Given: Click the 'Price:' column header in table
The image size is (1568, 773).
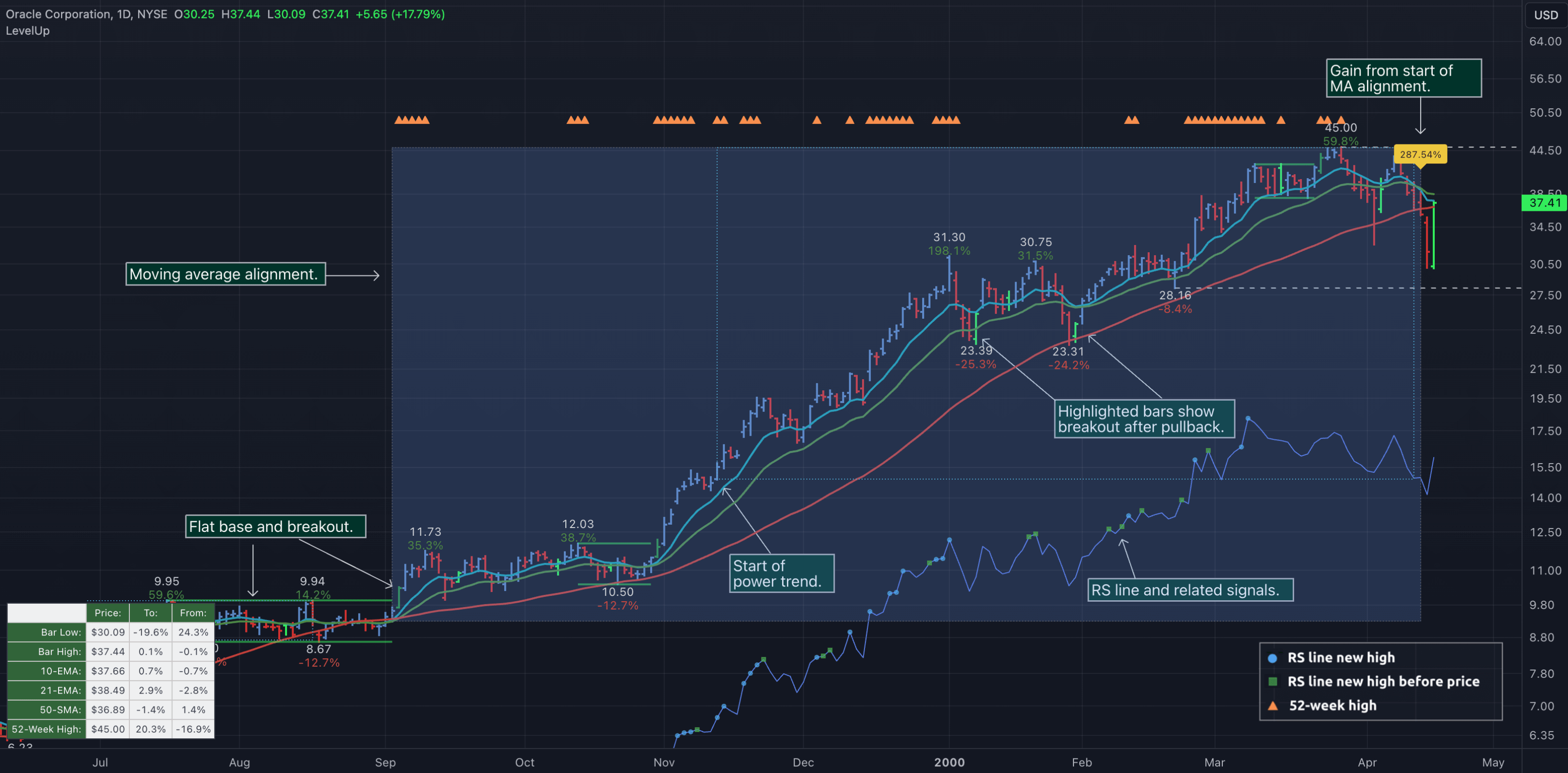Looking at the screenshot, I should [108, 613].
